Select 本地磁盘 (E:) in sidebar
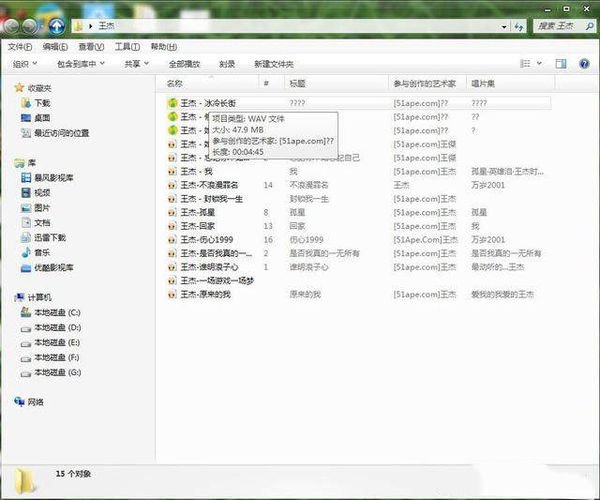 (x=57, y=342)
